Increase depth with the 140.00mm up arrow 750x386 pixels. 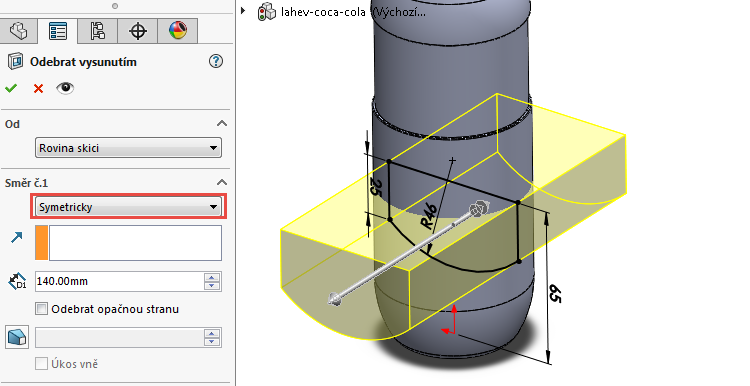point(212,277)
